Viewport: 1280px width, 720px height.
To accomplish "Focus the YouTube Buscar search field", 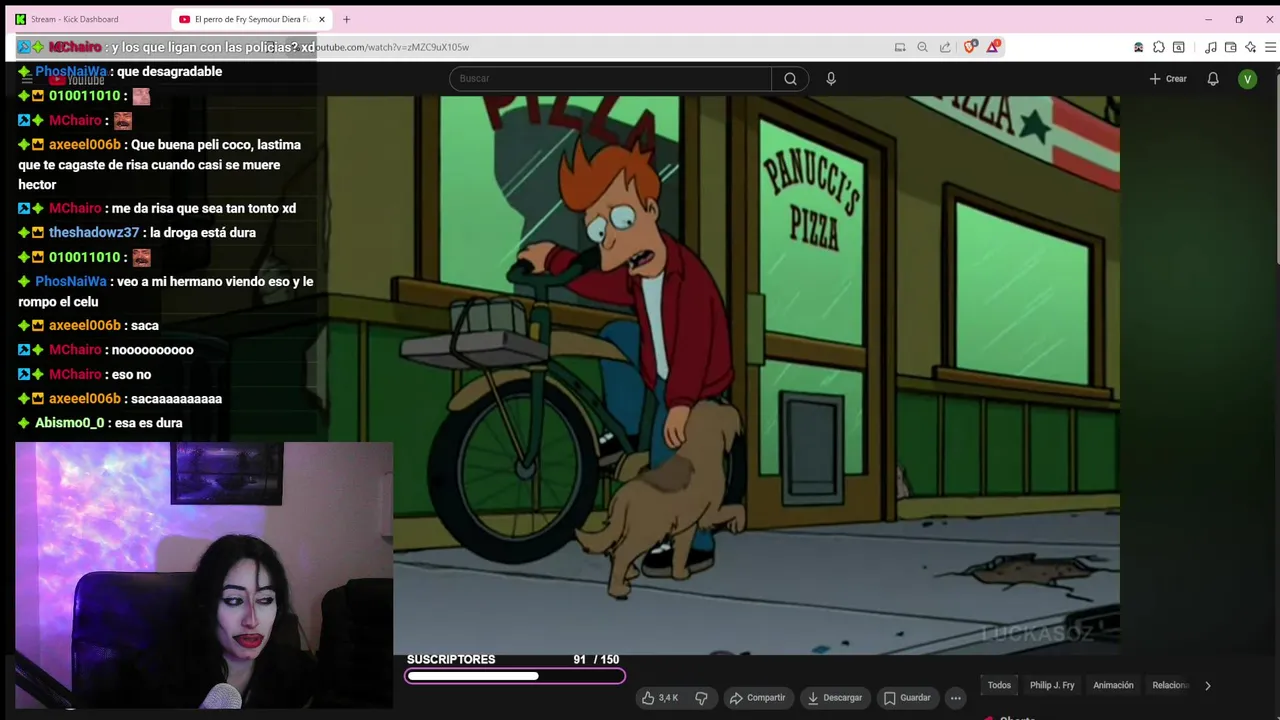I will [x=610, y=78].
